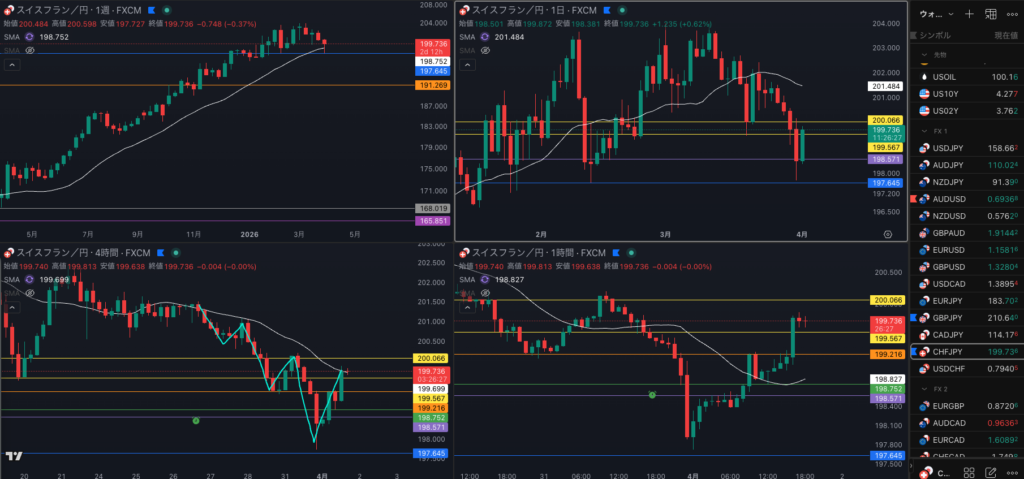Click the yellow 200.066 price line label on daily chart
1024x479 pixels.
coord(887,120)
